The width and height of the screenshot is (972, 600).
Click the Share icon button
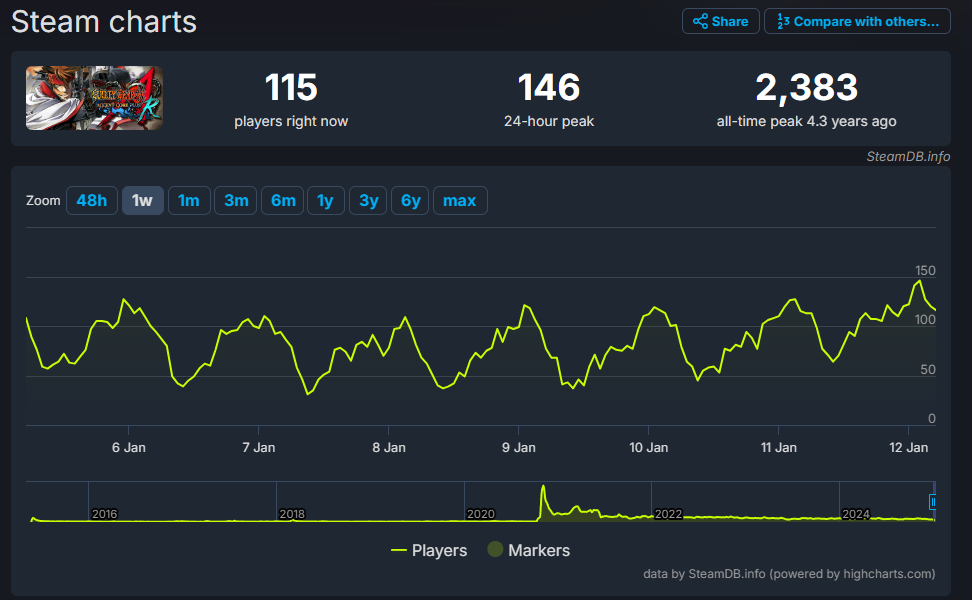720,21
